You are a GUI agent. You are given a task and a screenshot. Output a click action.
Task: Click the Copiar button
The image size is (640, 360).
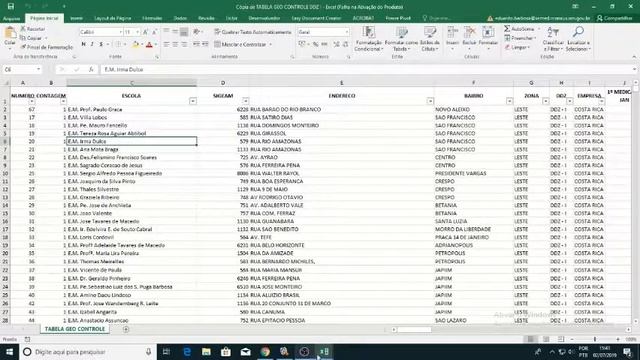(31, 38)
